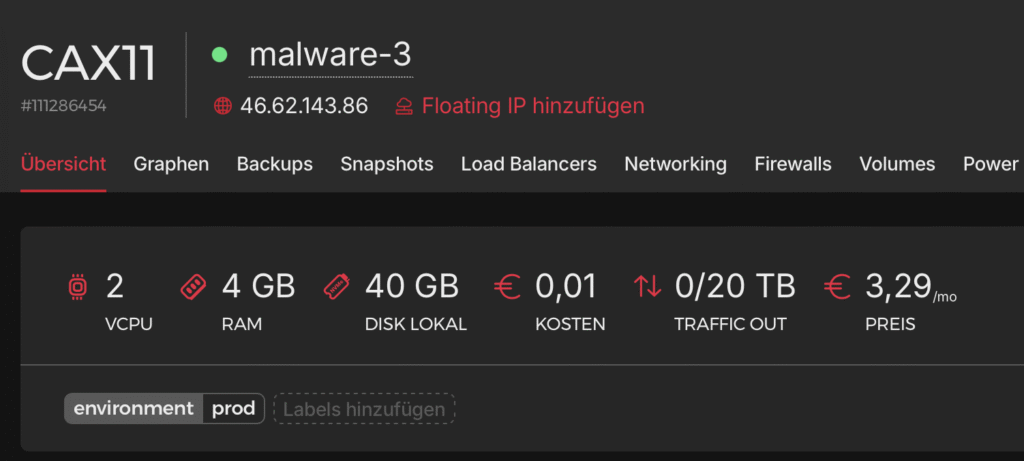Click the euro icon above KOSTEN
The height and width of the screenshot is (461, 1024).
click(x=507, y=288)
